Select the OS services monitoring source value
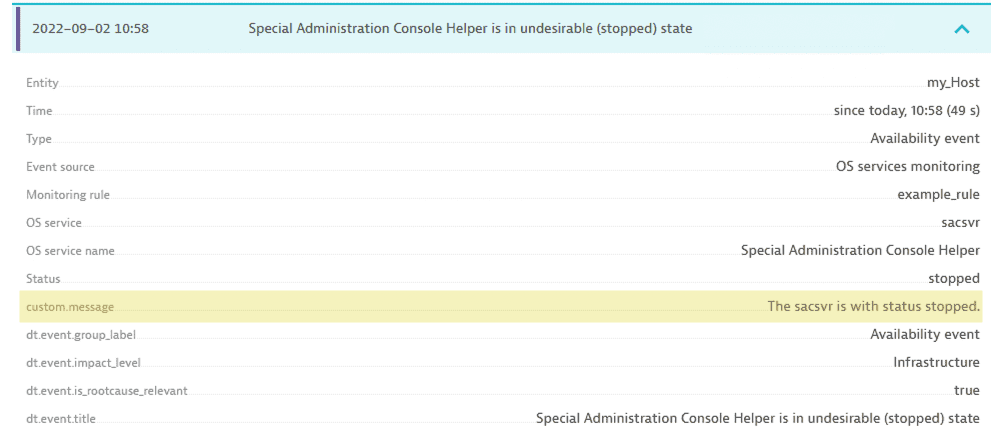This screenshot has width=991, height=440. pos(907,167)
